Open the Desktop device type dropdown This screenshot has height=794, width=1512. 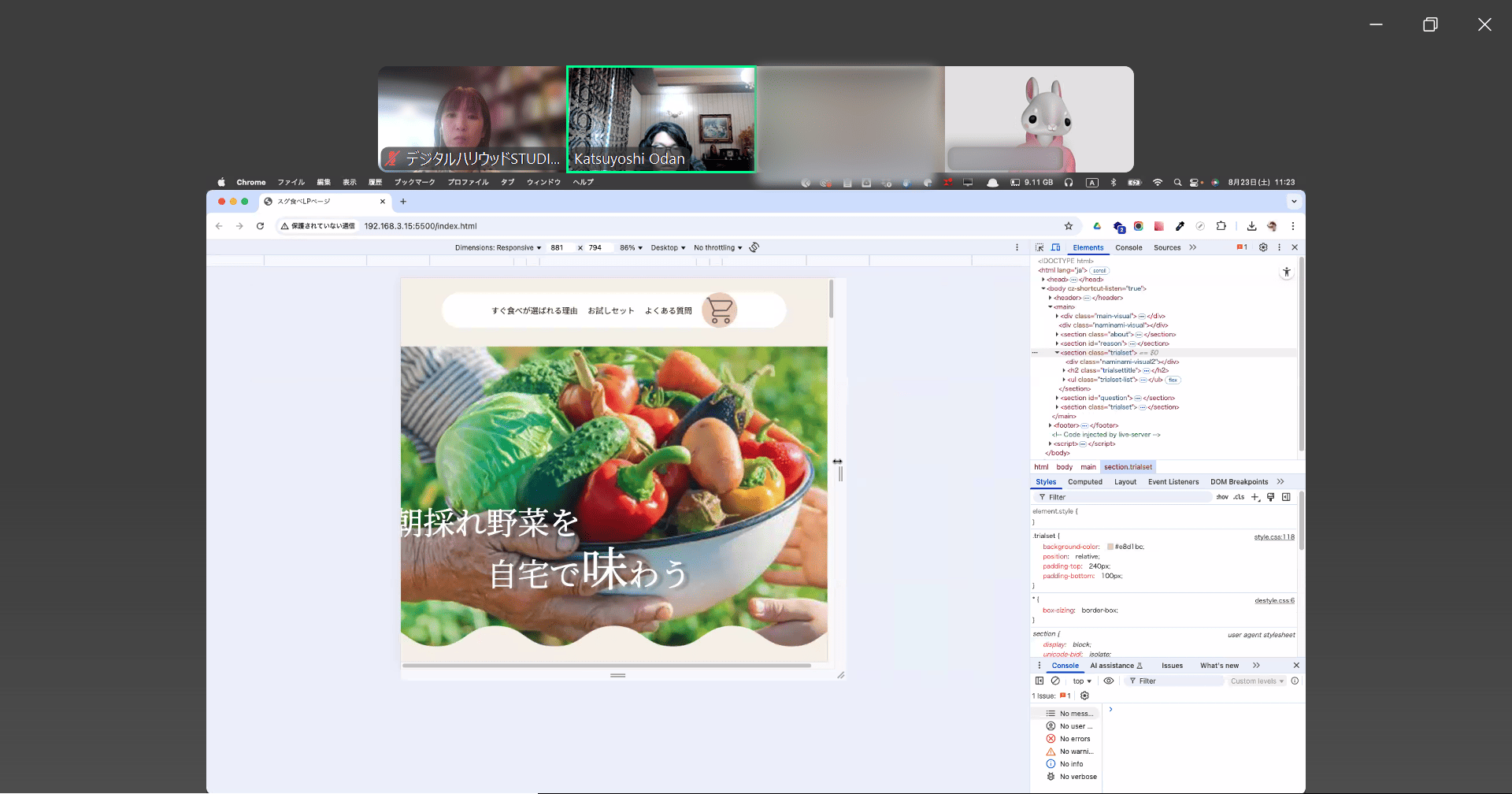point(668,247)
